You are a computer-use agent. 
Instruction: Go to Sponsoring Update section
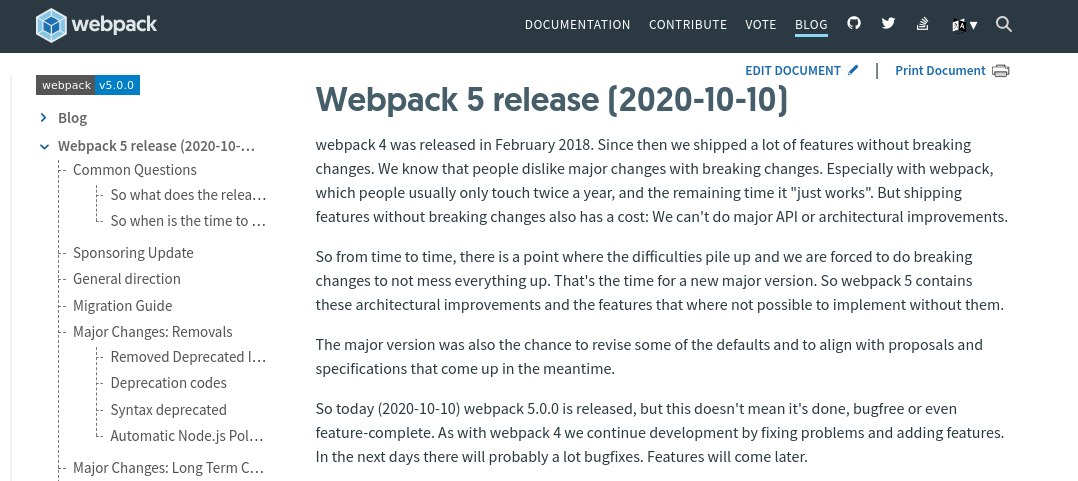[133, 253]
